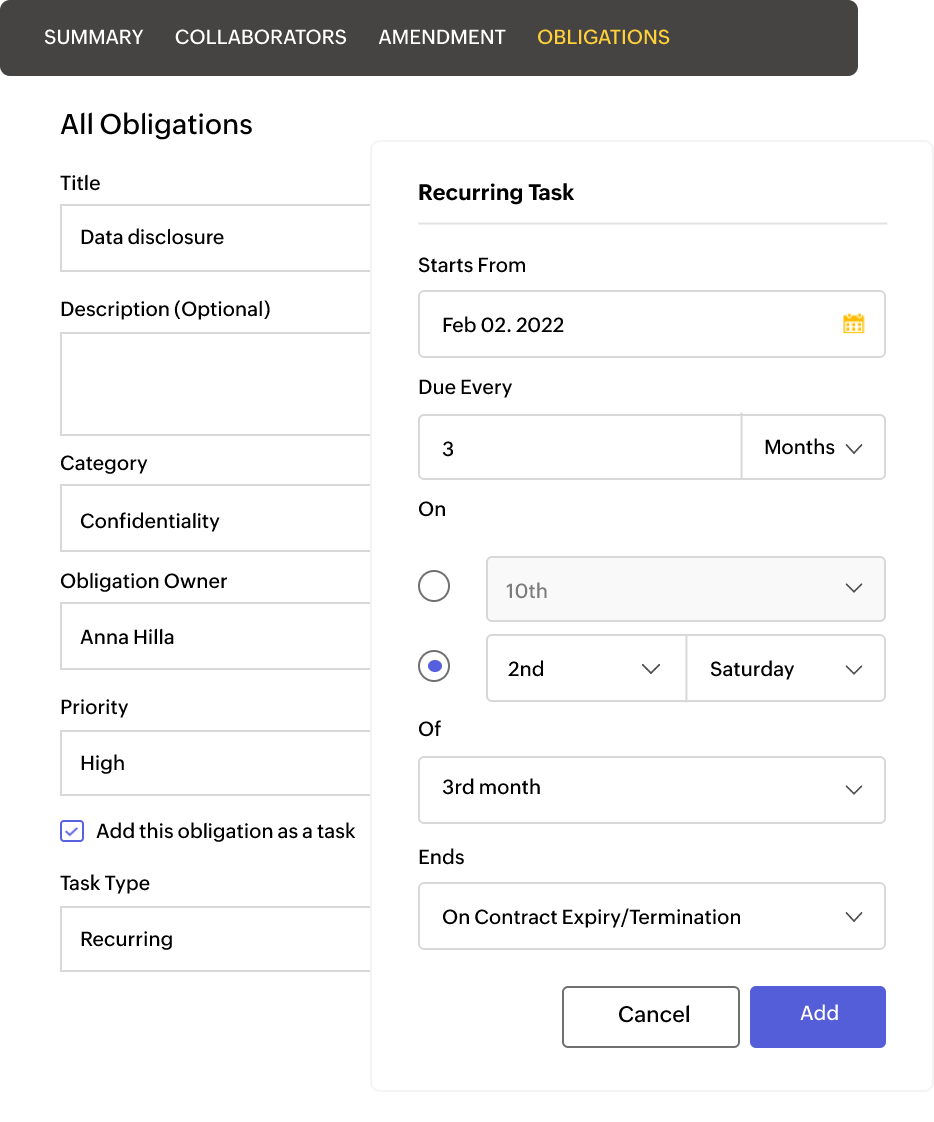
Task: Click the Title field with Data disclosure
Action: click(x=215, y=238)
